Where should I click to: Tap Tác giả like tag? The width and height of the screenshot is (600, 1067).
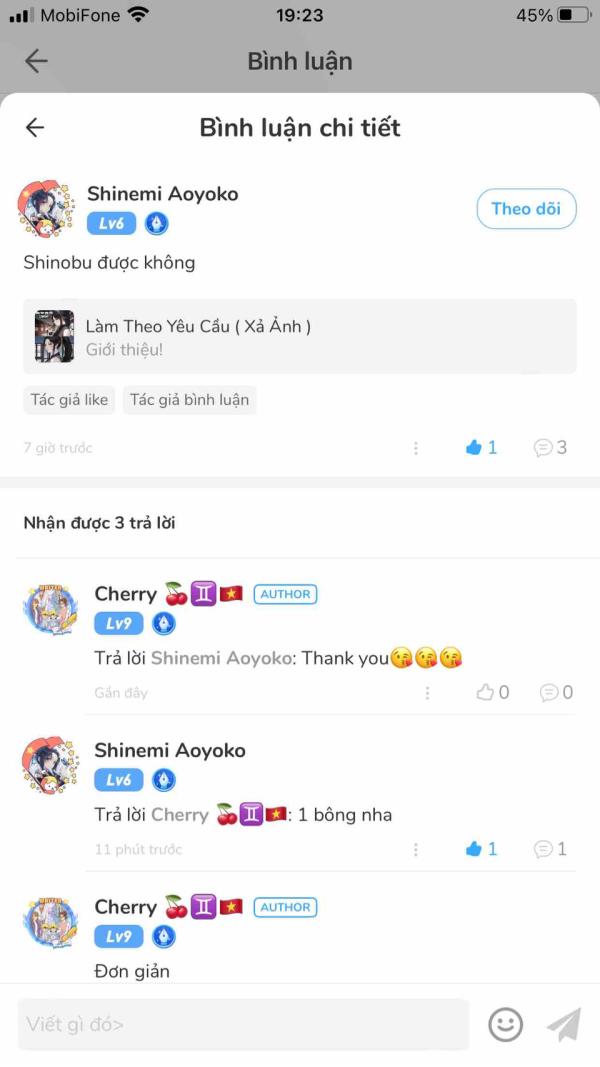(69, 400)
